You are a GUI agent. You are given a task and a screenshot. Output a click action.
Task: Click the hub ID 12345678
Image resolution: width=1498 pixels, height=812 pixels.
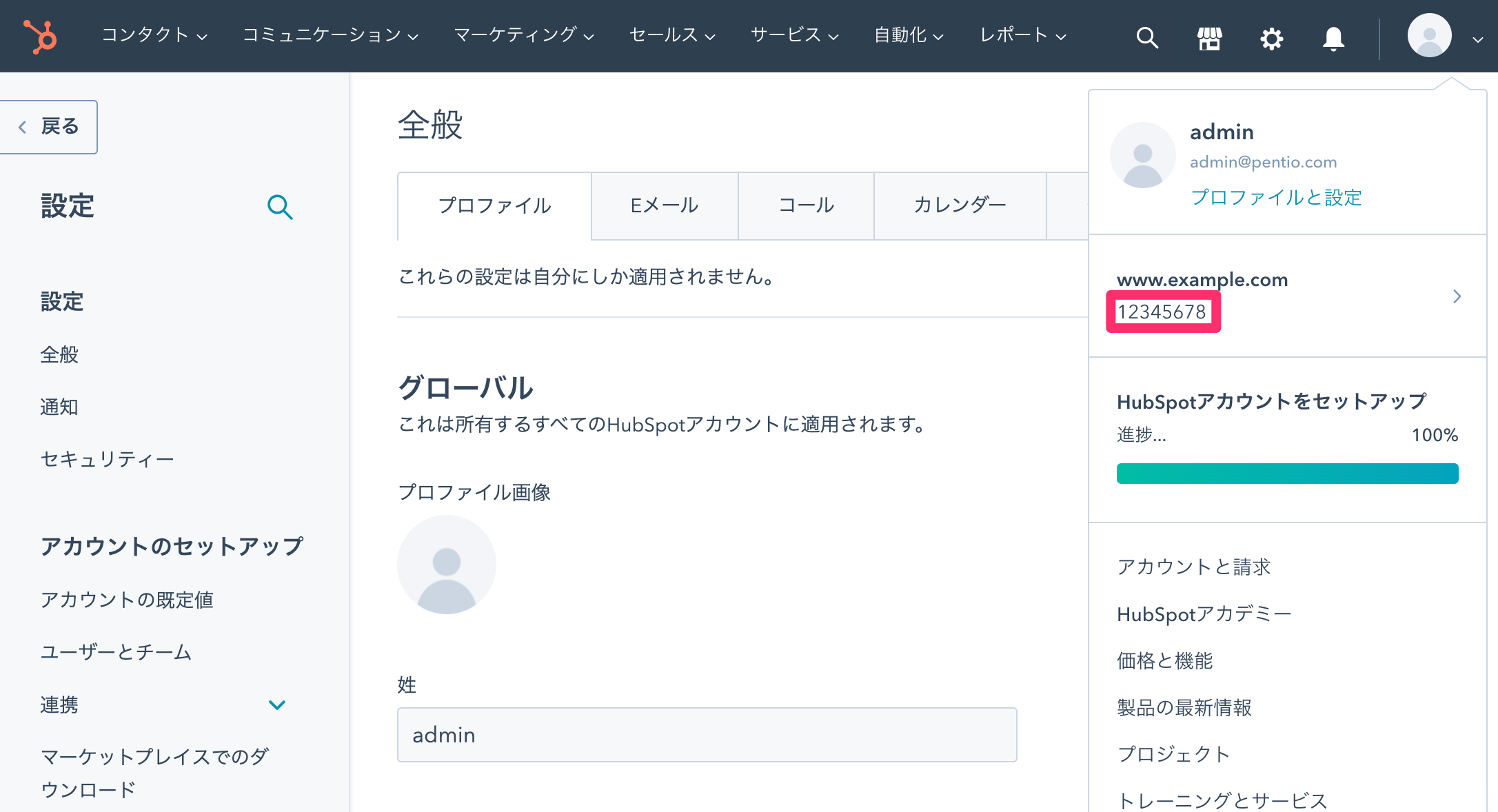pyautogui.click(x=1162, y=312)
